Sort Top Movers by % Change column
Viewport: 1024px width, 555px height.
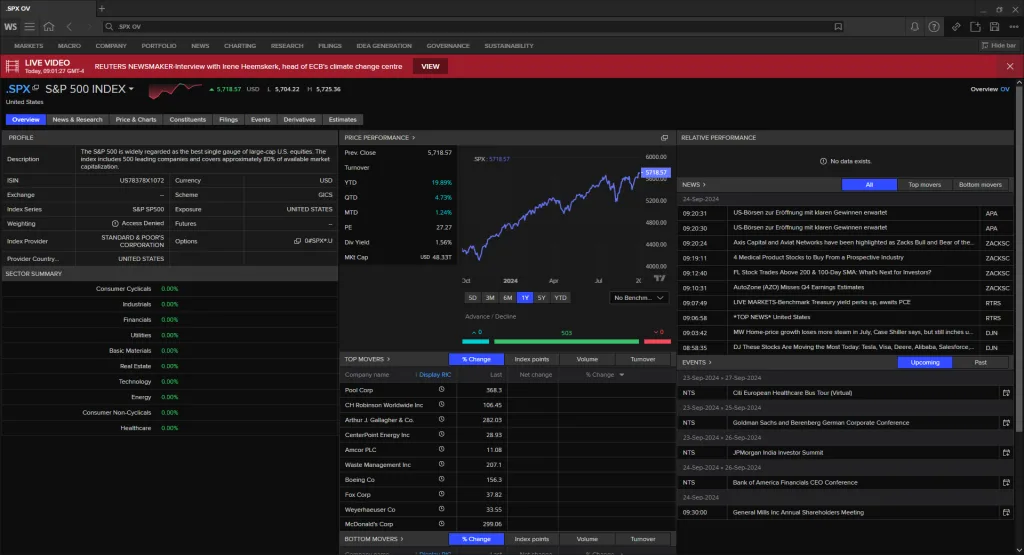pos(604,375)
